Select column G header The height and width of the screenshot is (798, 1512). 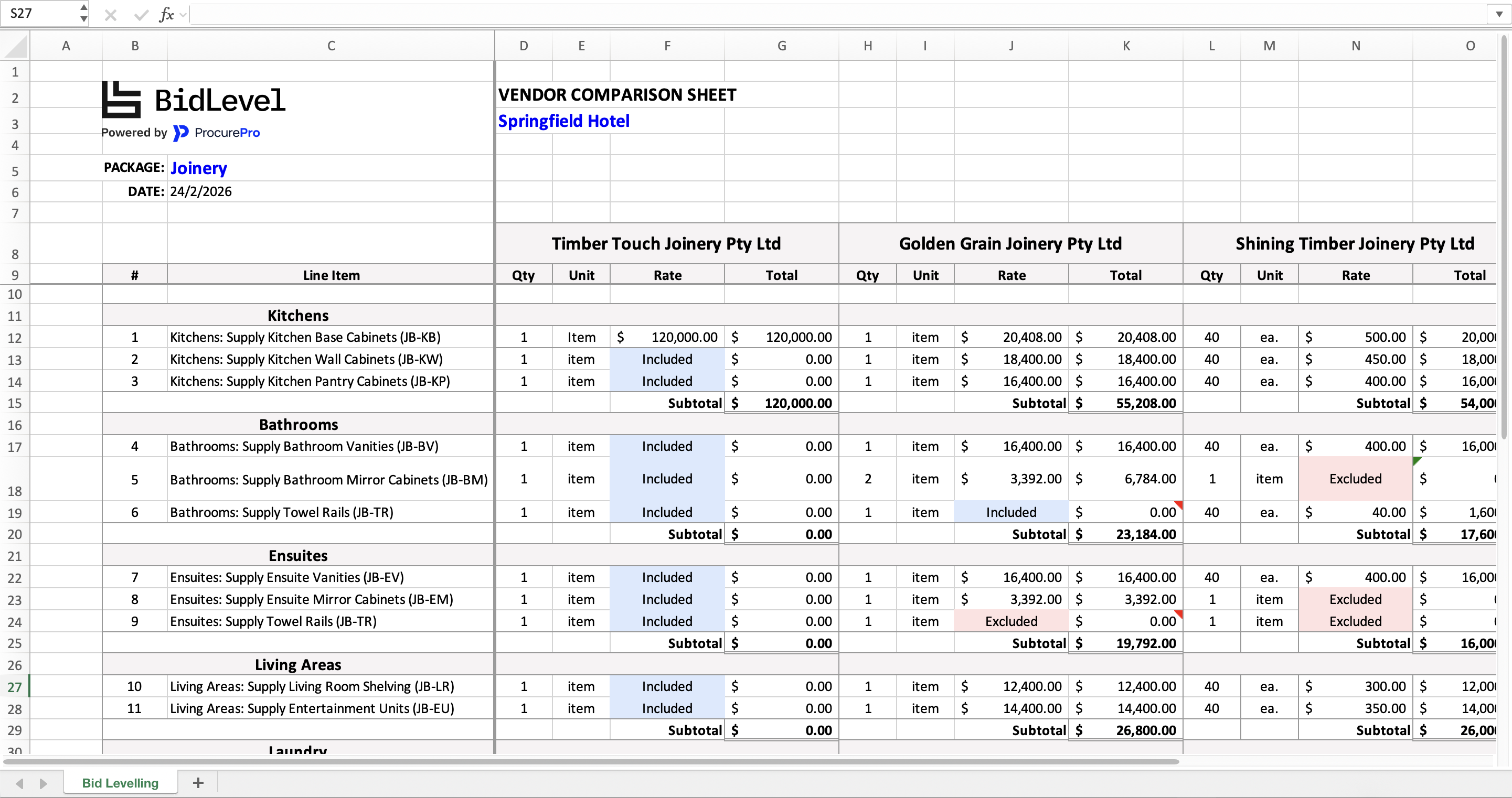[x=781, y=45]
